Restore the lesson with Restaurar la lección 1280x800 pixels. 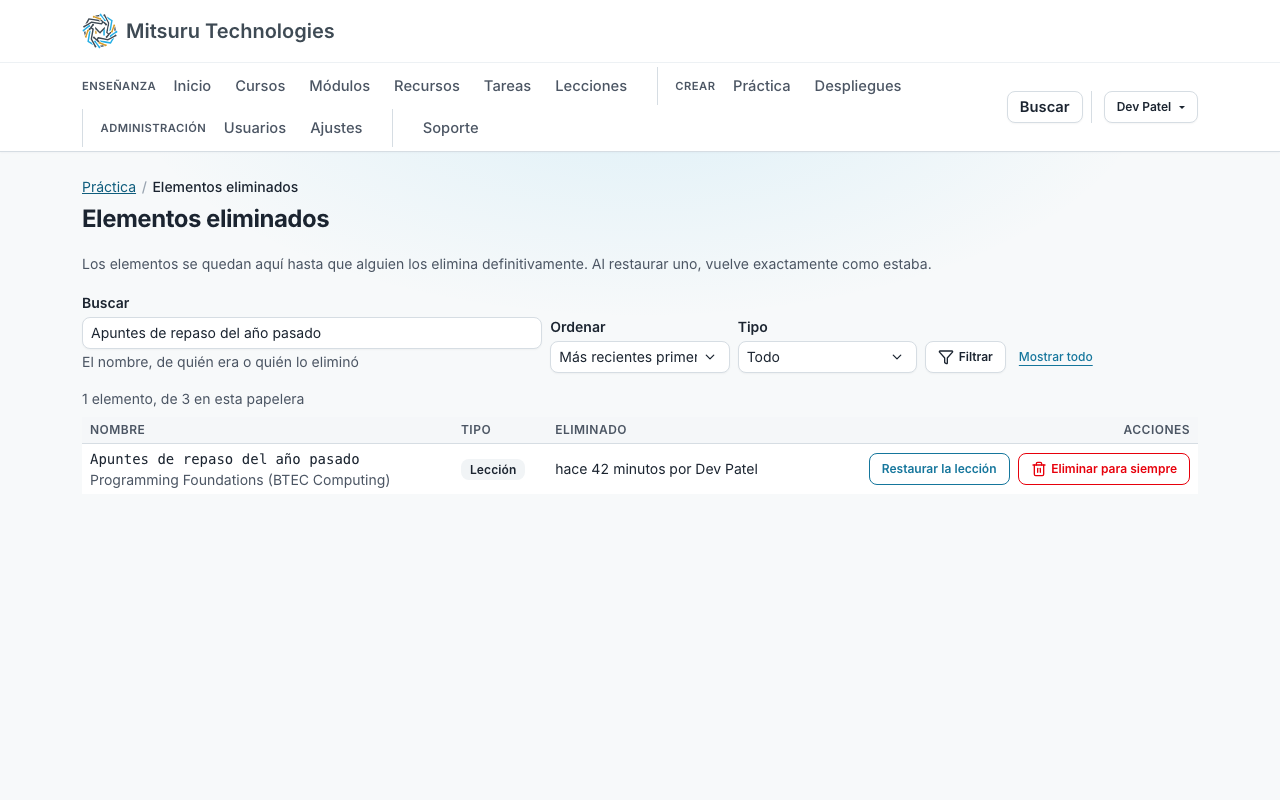pyautogui.click(x=939, y=469)
